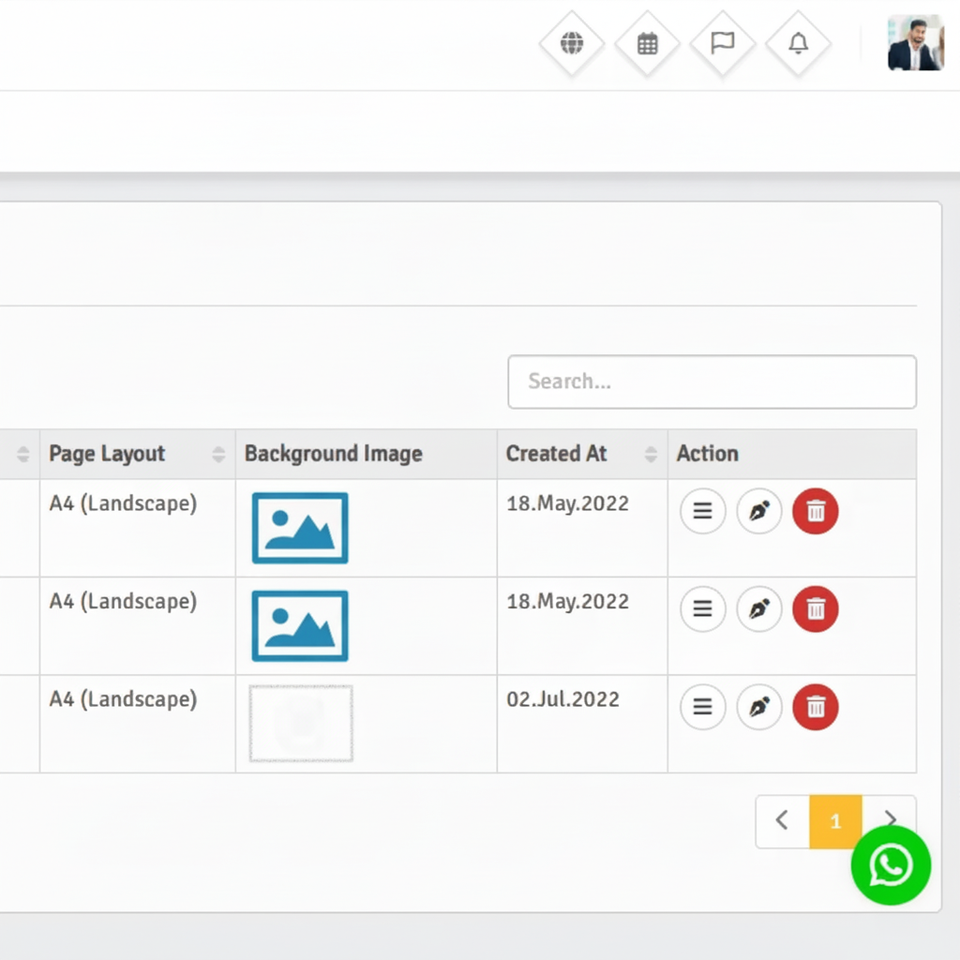Click the pen design icon in first row
This screenshot has width=960, height=960.
point(759,511)
